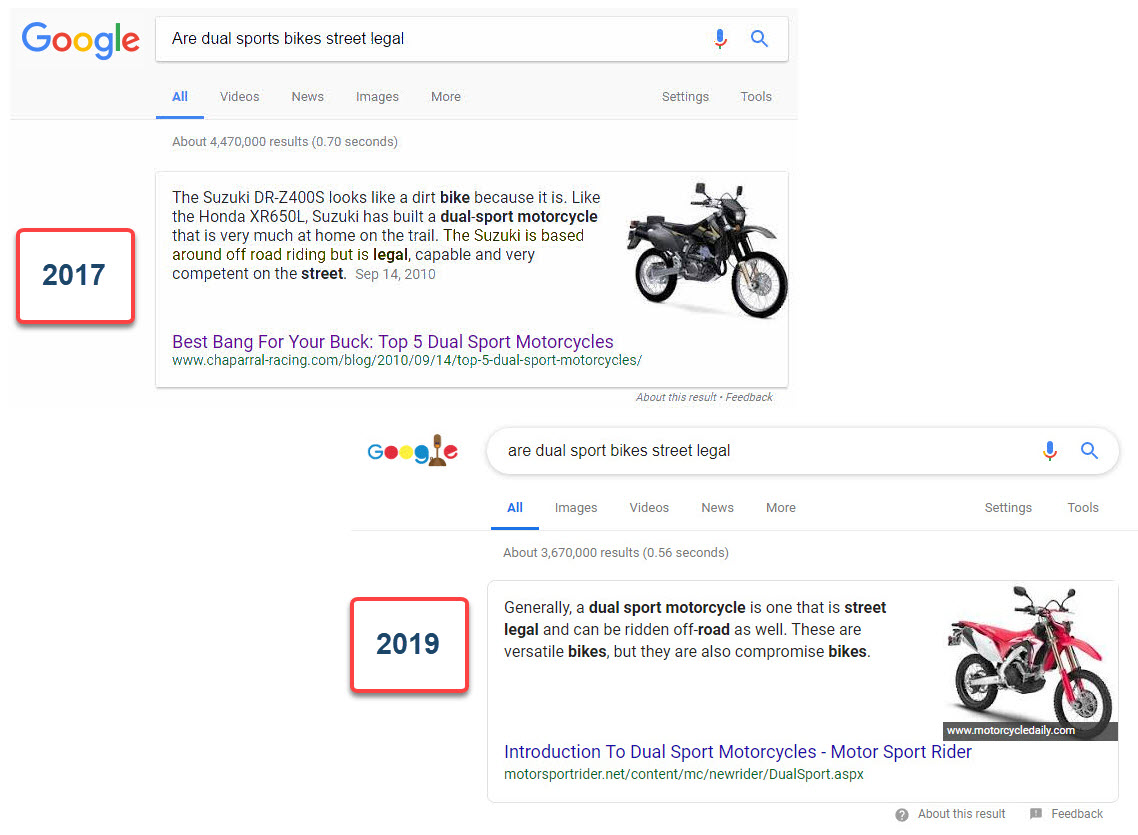Viewport: 1138px width, 835px height.
Task: Open the More dropdown in 2017 tabs
Action: click(446, 97)
